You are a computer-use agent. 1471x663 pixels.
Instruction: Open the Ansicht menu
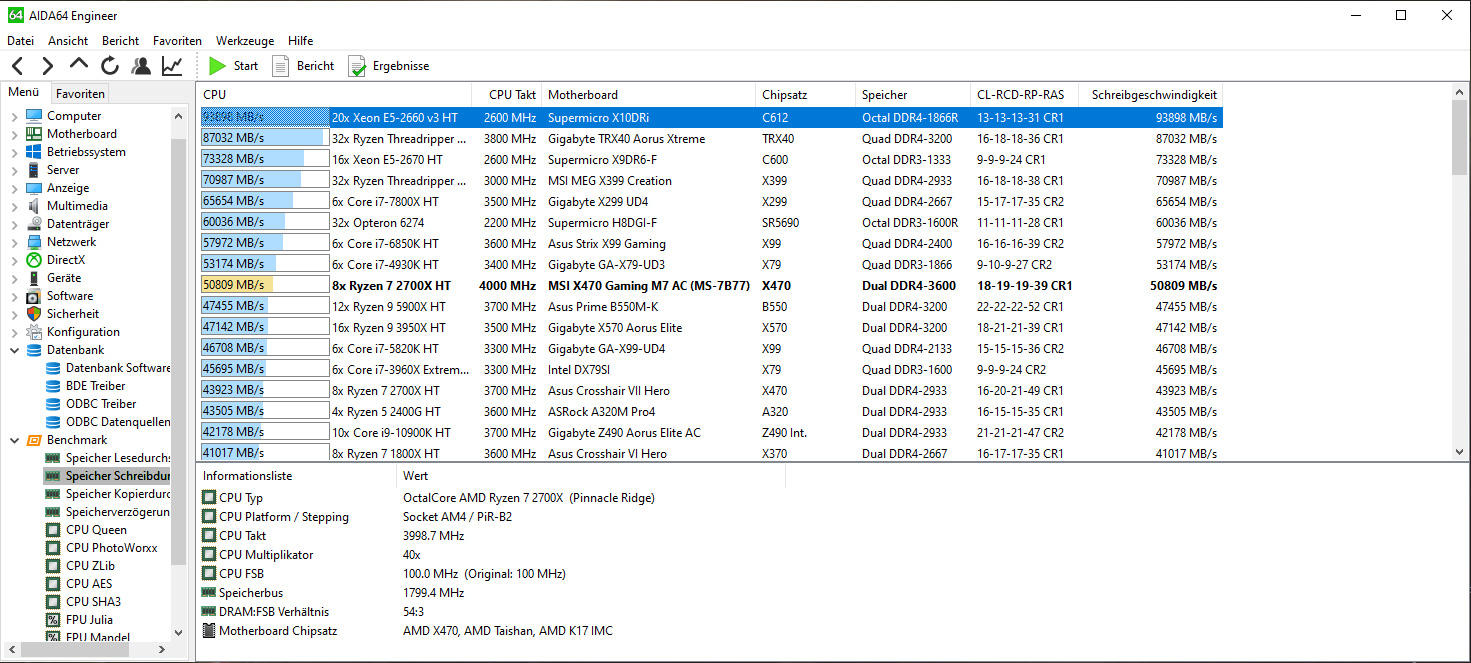68,41
